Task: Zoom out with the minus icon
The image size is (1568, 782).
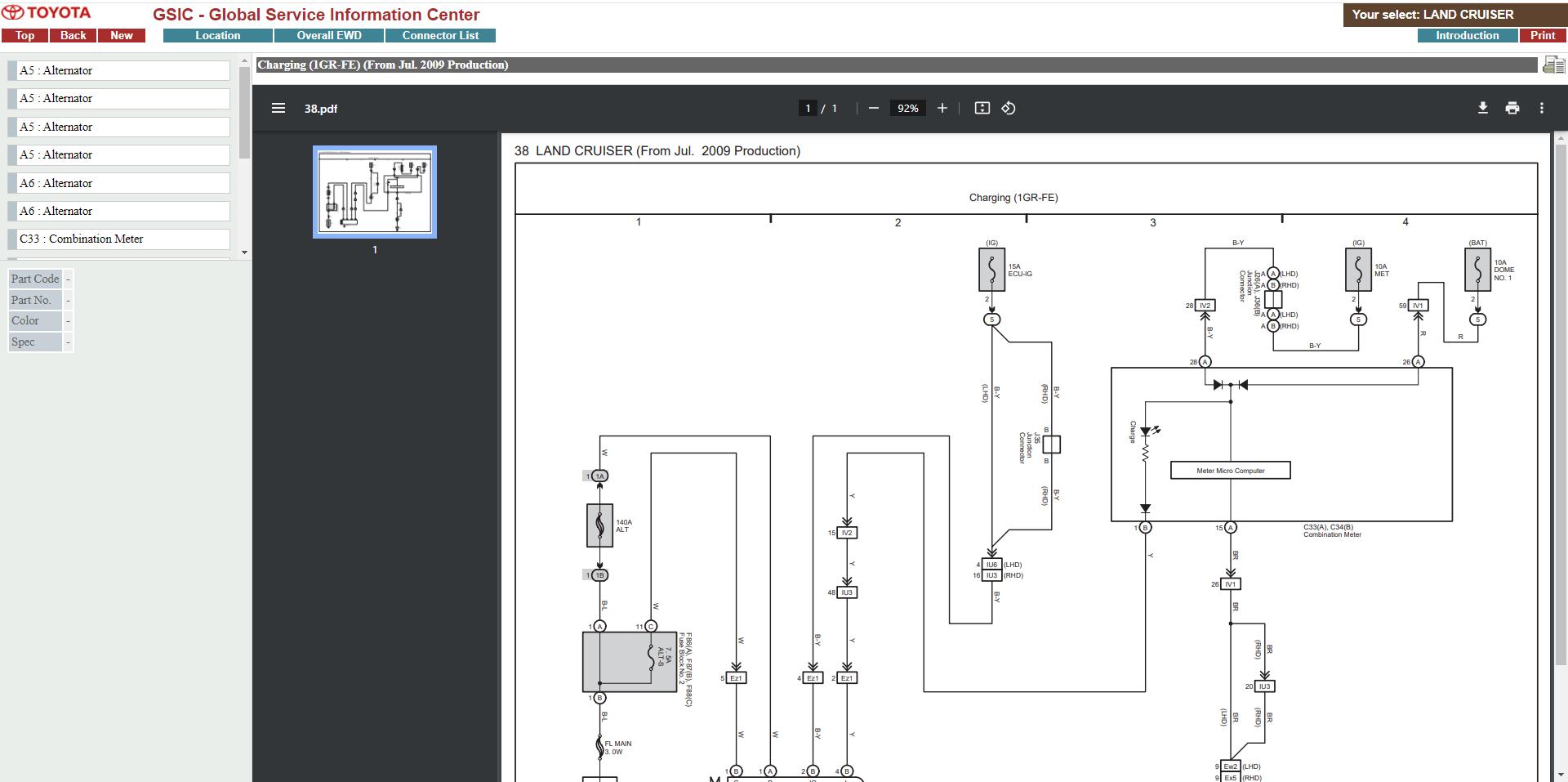Action: click(874, 108)
